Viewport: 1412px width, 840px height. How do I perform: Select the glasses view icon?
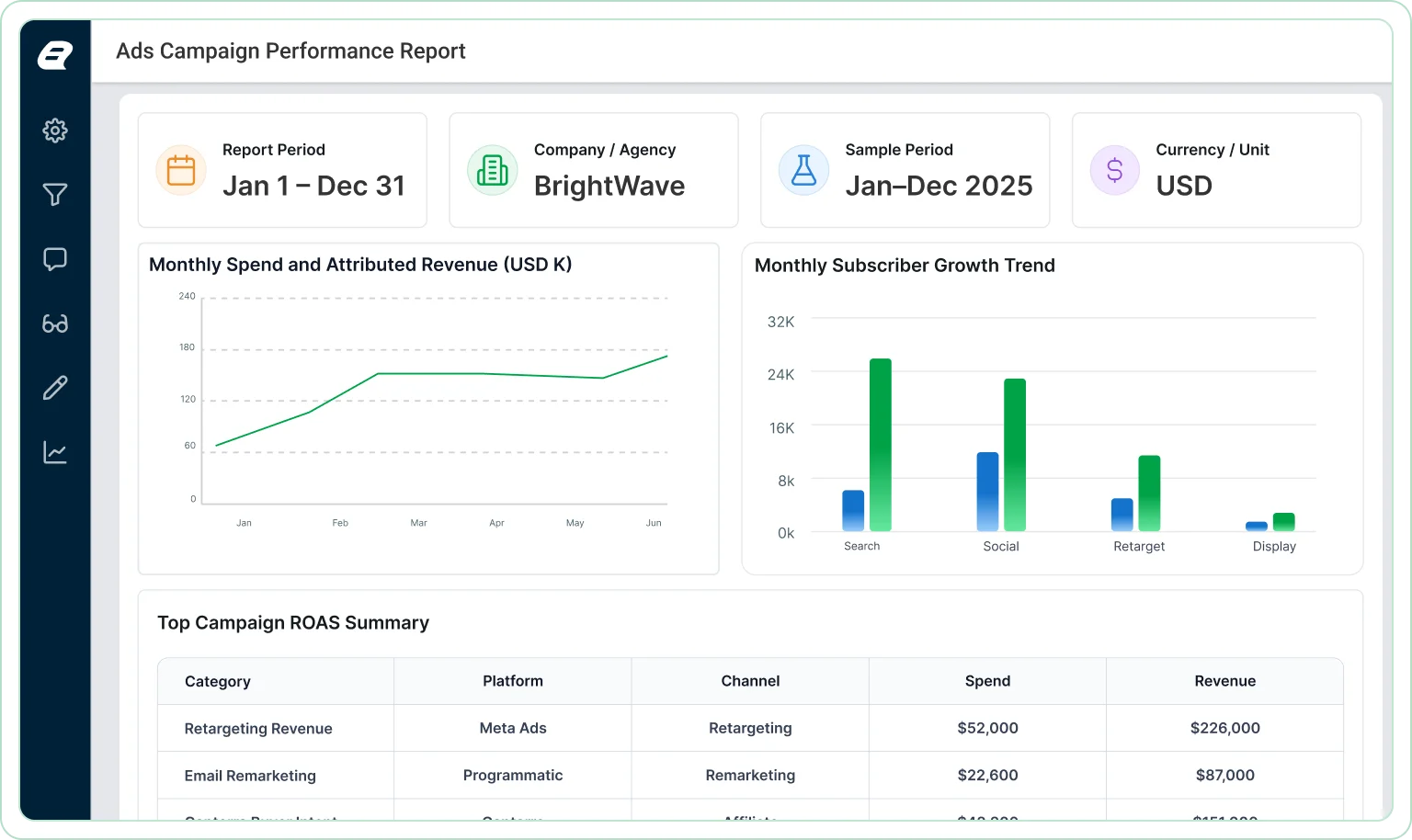click(55, 324)
